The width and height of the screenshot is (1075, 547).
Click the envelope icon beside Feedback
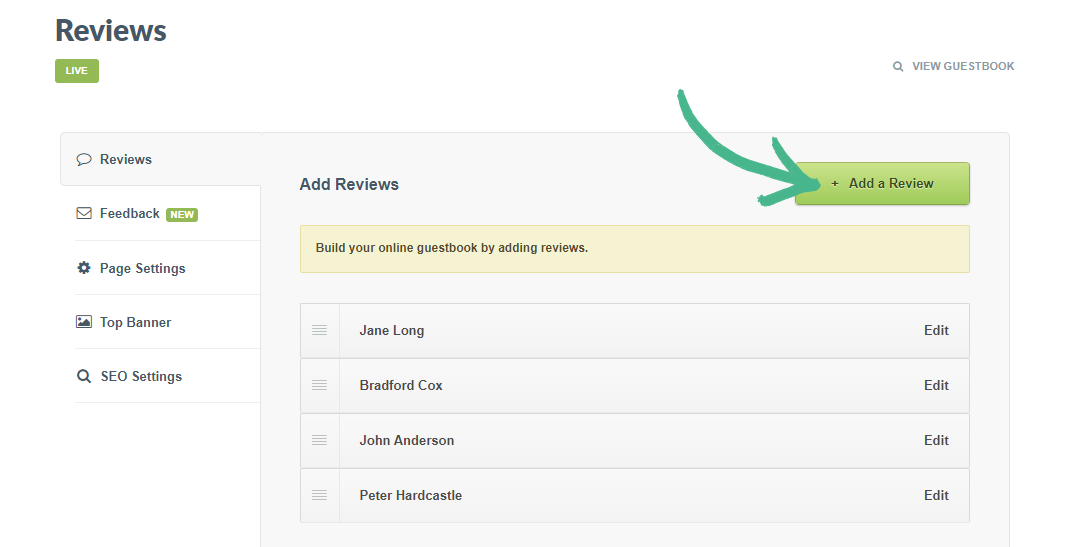[x=84, y=214]
